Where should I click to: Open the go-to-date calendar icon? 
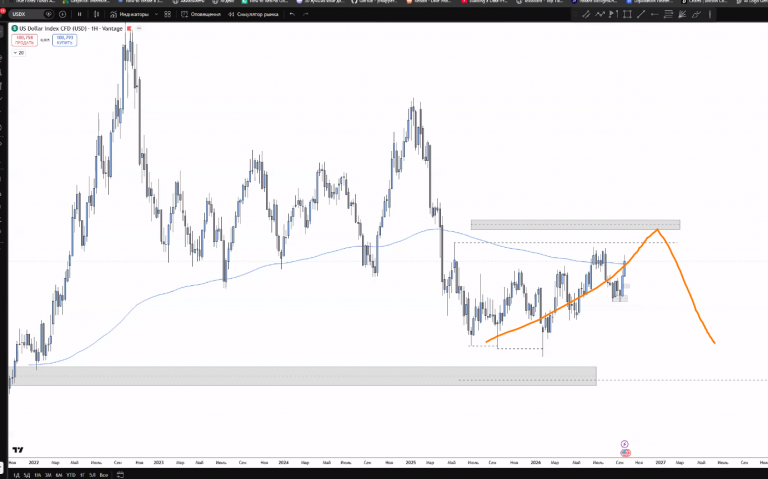point(120,475)
